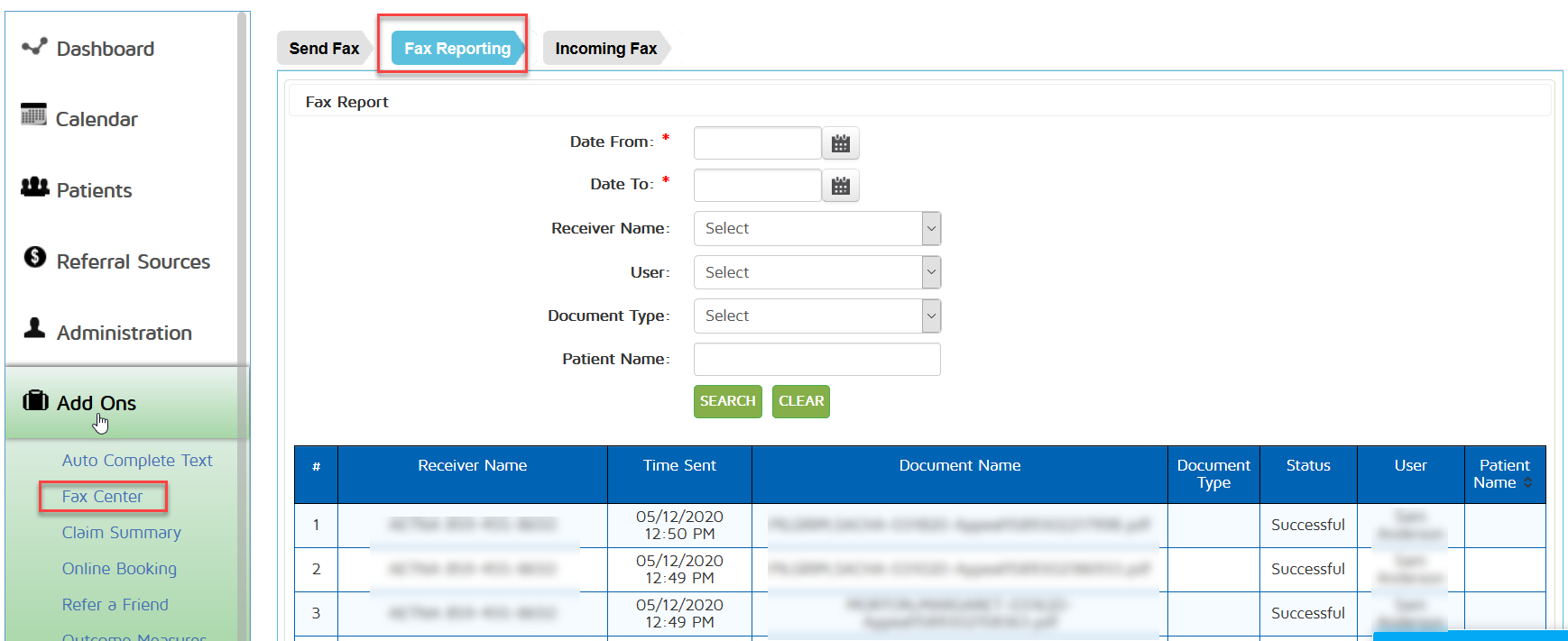Open the Fax Center link
Screen dimensions: 1568x641
pyautogui.click(x=102, y=497)
